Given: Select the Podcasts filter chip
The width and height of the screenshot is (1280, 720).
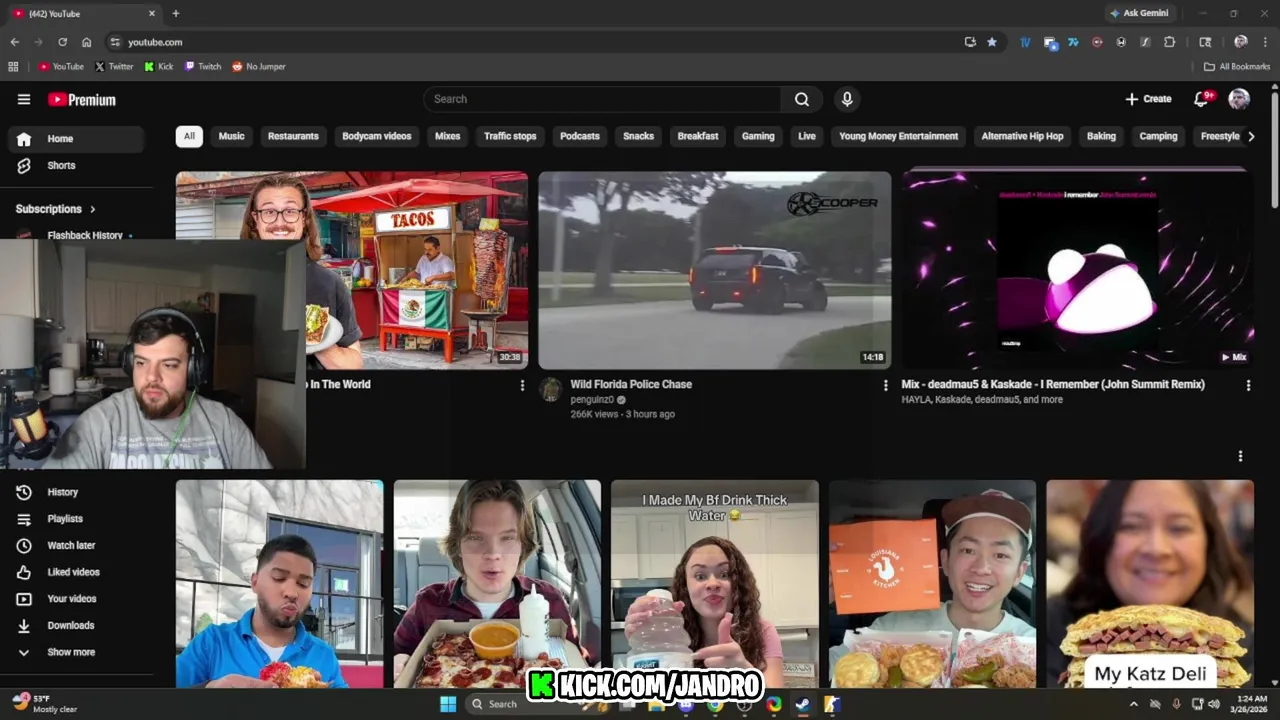Looking at the screenshot, I should (x=579, y=136).
